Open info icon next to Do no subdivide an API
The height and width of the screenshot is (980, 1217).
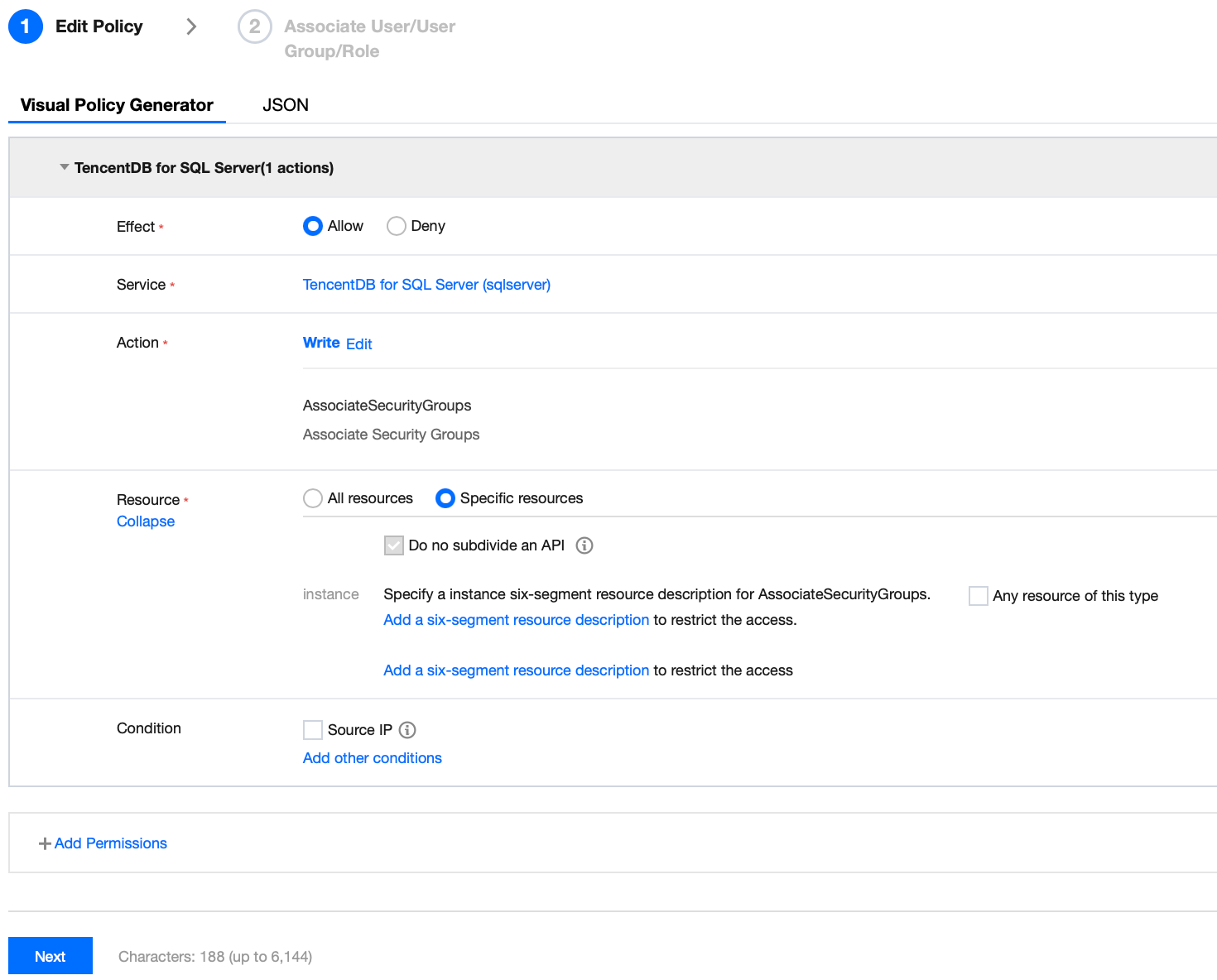coord(584,545)
